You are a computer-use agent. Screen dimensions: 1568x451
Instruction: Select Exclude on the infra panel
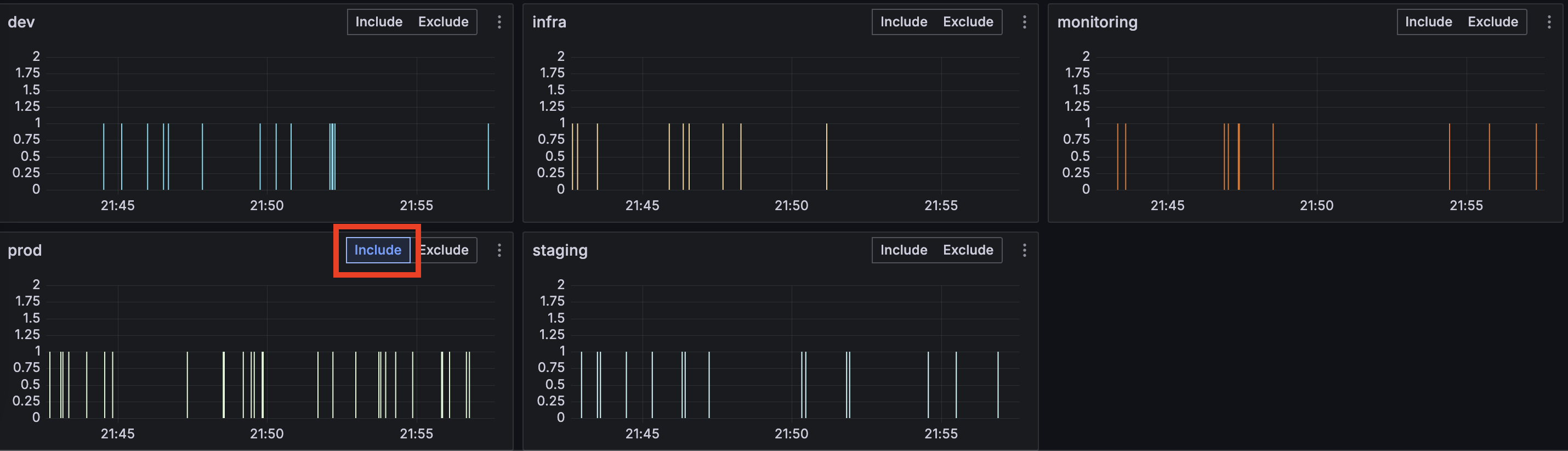[968, 22]
